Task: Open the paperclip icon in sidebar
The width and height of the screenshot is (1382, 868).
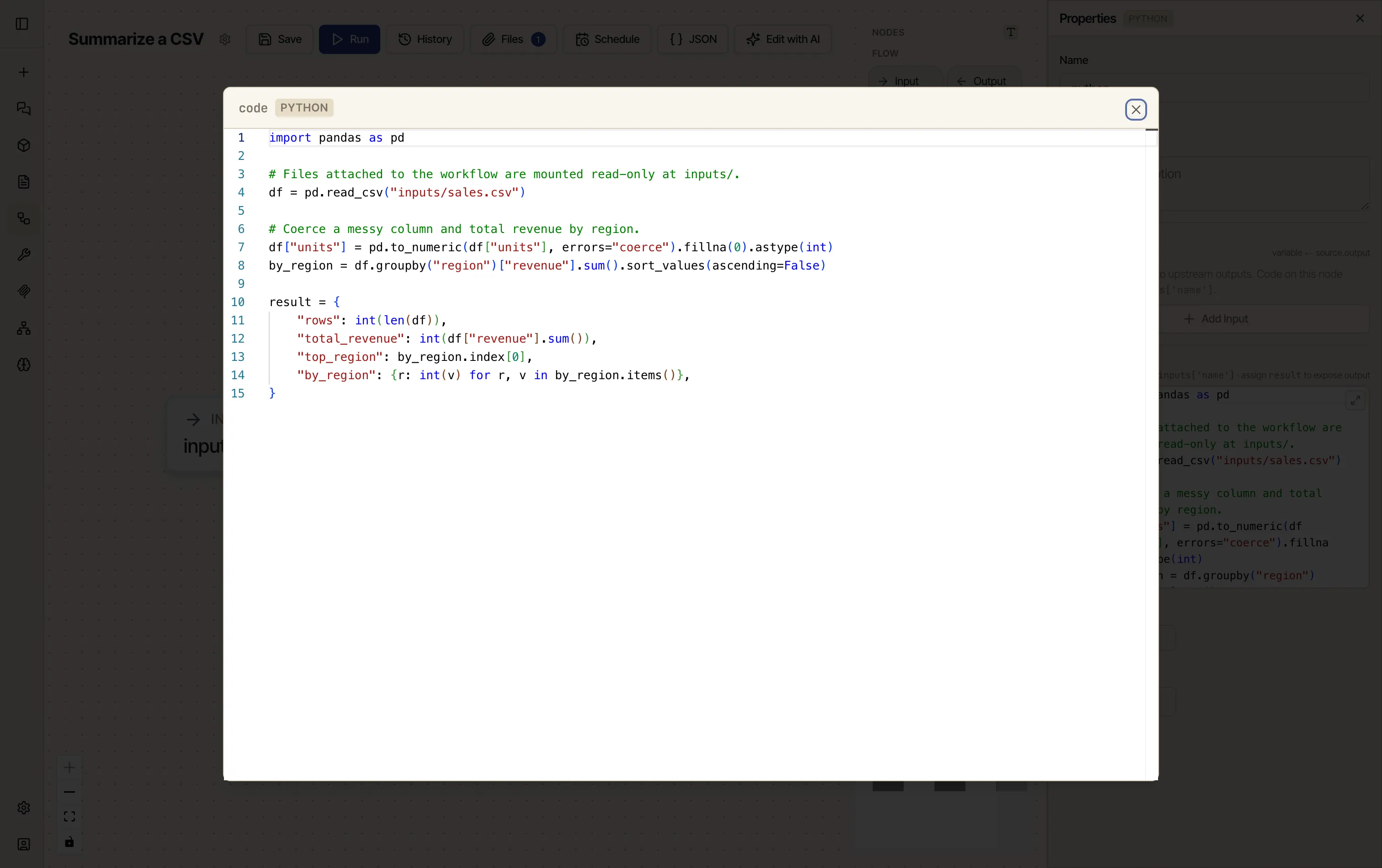Action: click(23, 291)
